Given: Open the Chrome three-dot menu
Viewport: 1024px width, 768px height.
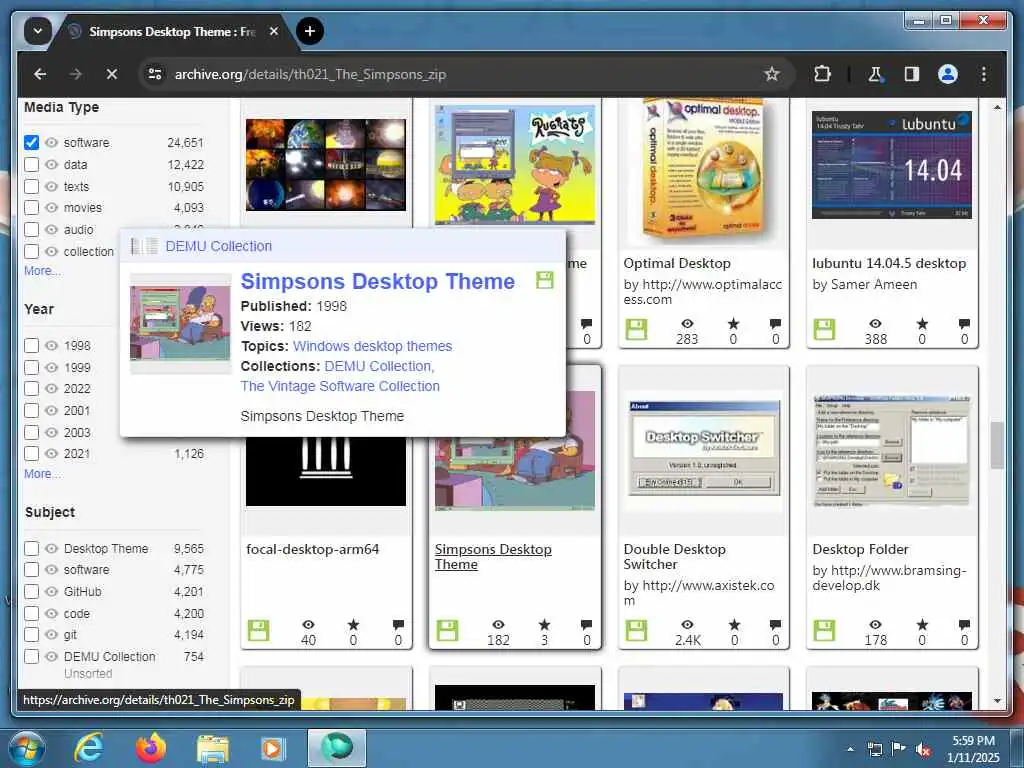Looking at the screenshot, I should (x=984, y=74).
